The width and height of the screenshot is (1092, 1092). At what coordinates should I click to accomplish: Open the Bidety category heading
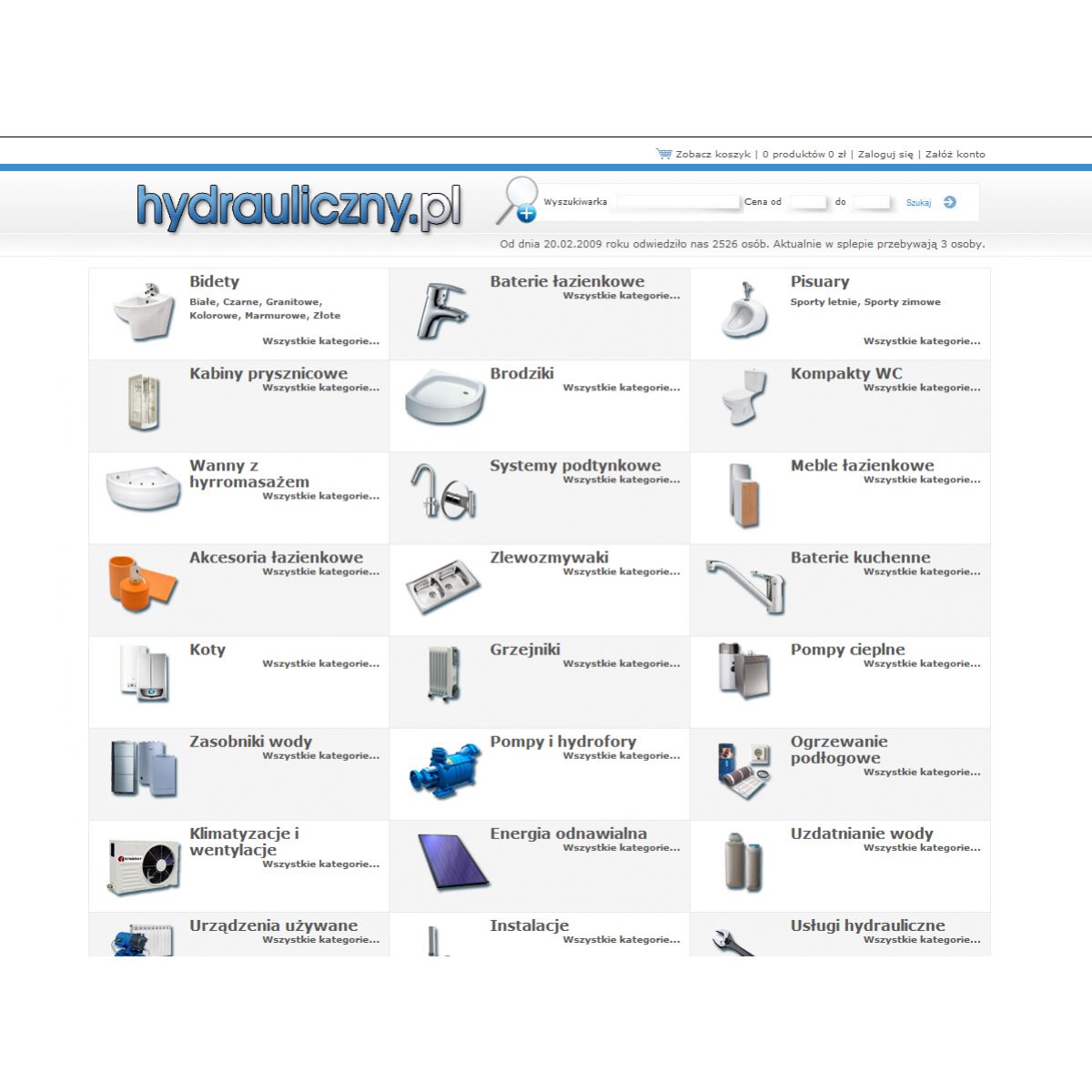coord(215,281)
